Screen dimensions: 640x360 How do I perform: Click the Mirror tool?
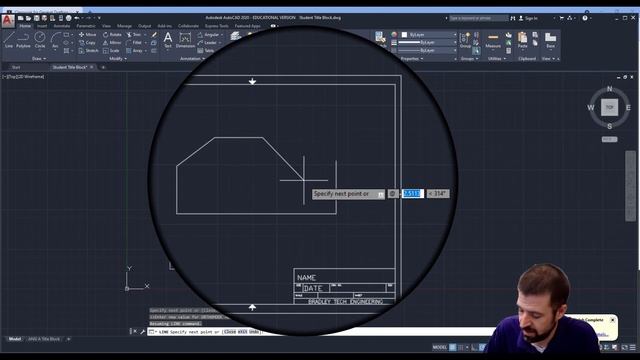[112, 42]
